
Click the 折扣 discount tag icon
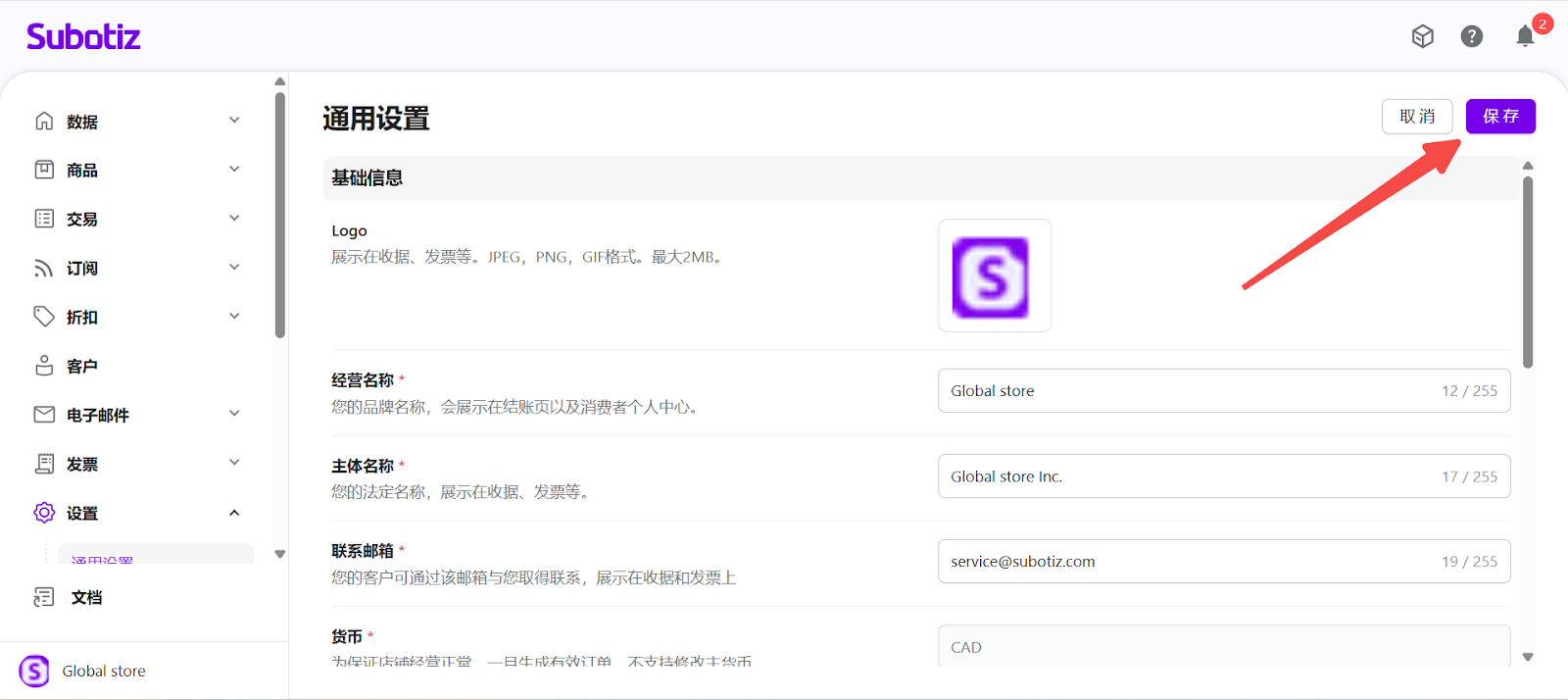(44, 317)
